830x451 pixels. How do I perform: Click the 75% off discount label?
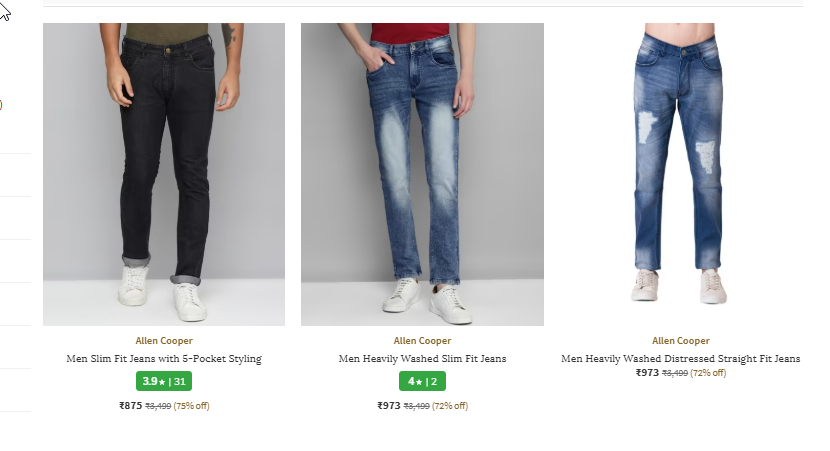[192, 406]
